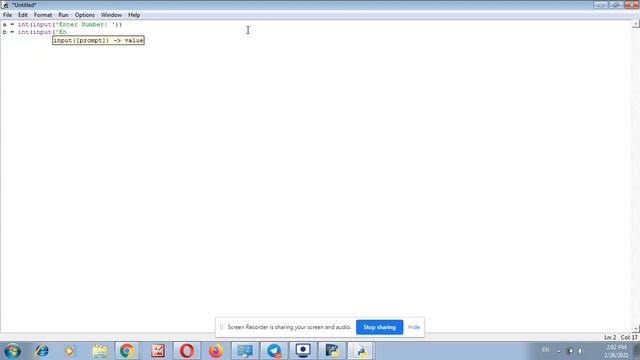Screen dimensions: 640x360
Task: Click the drag handle on sharing notification
Action: point(221,327)
